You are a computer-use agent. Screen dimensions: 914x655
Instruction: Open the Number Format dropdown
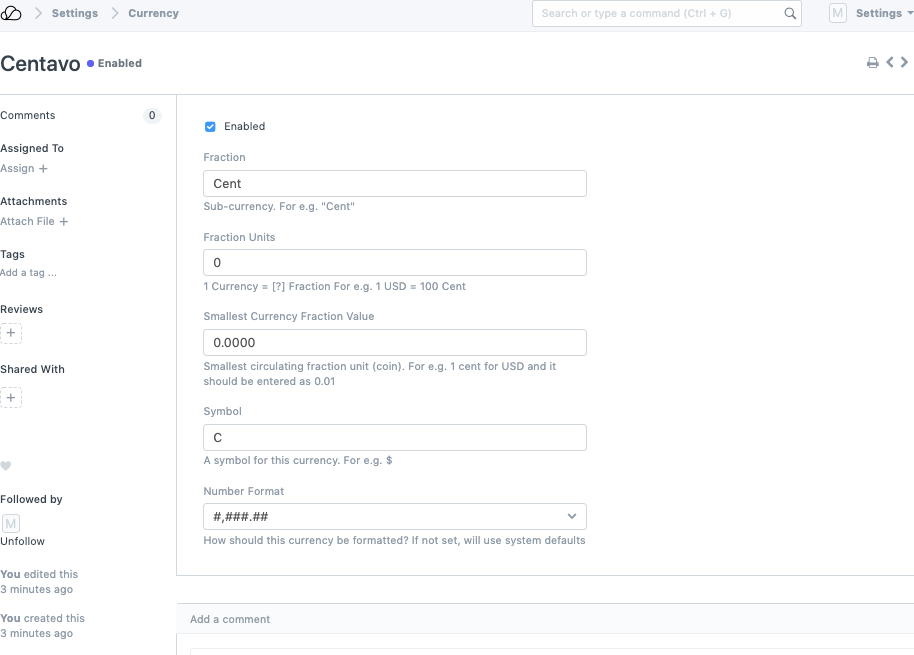click(394, 517)
